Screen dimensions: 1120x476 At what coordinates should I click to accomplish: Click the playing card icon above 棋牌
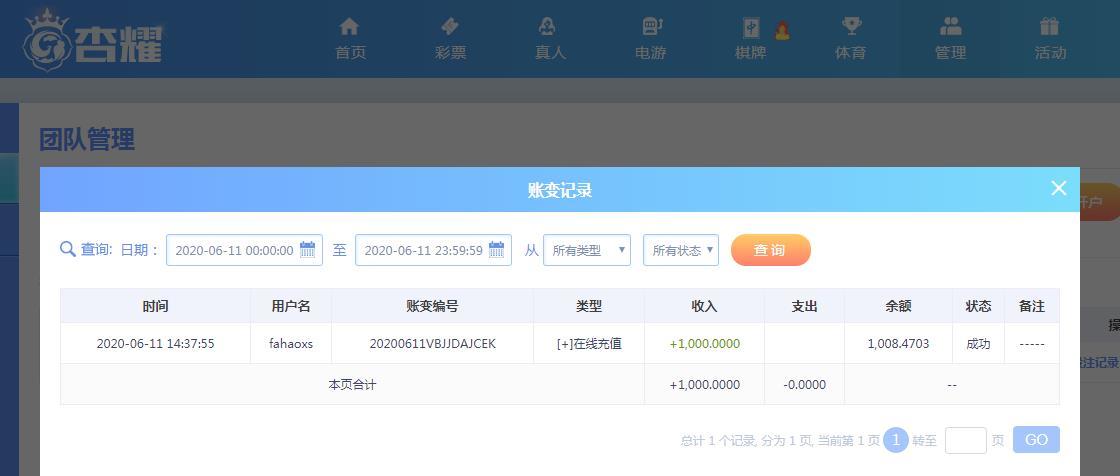[751, 28]
